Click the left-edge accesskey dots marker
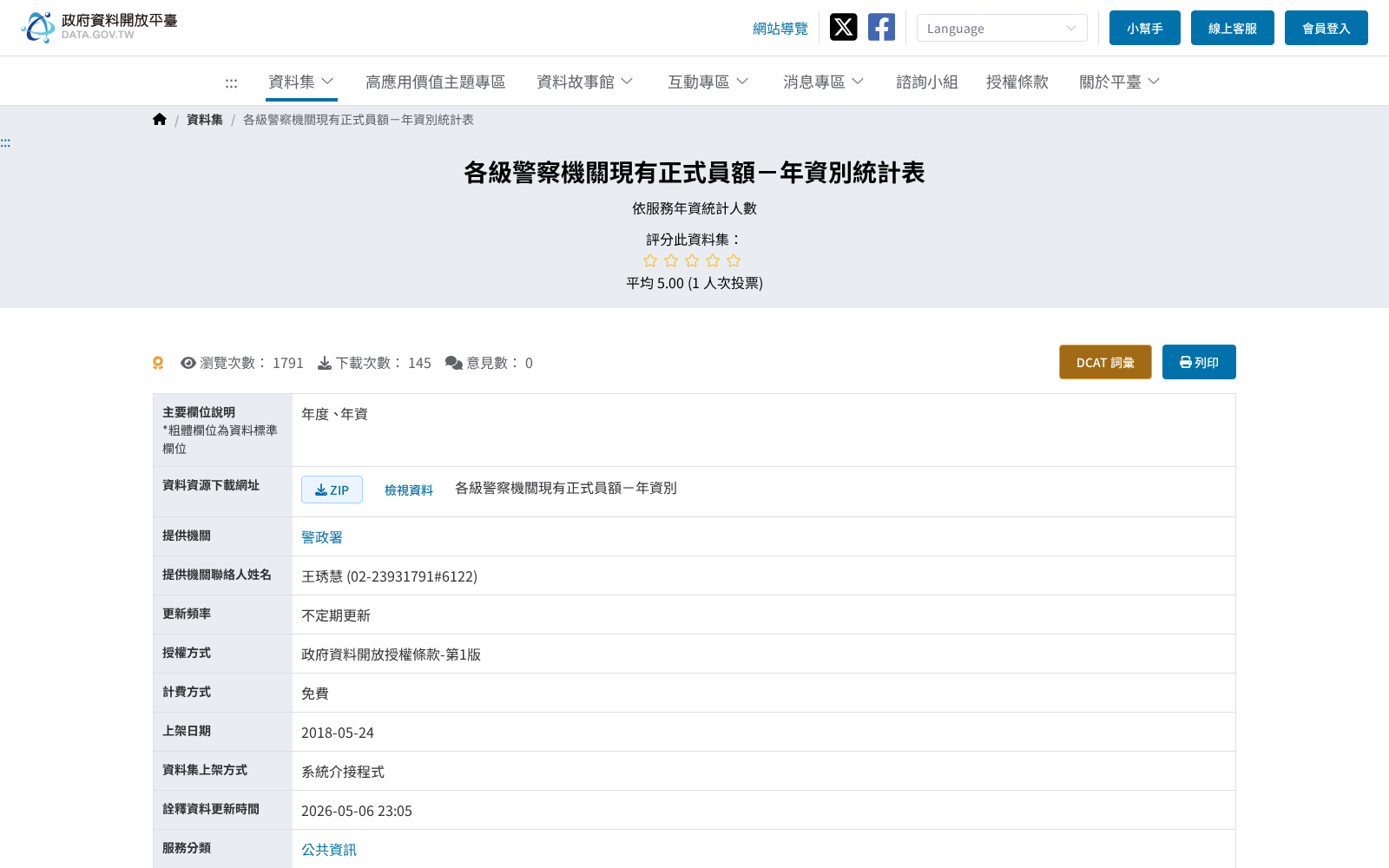 pos(5,142)
